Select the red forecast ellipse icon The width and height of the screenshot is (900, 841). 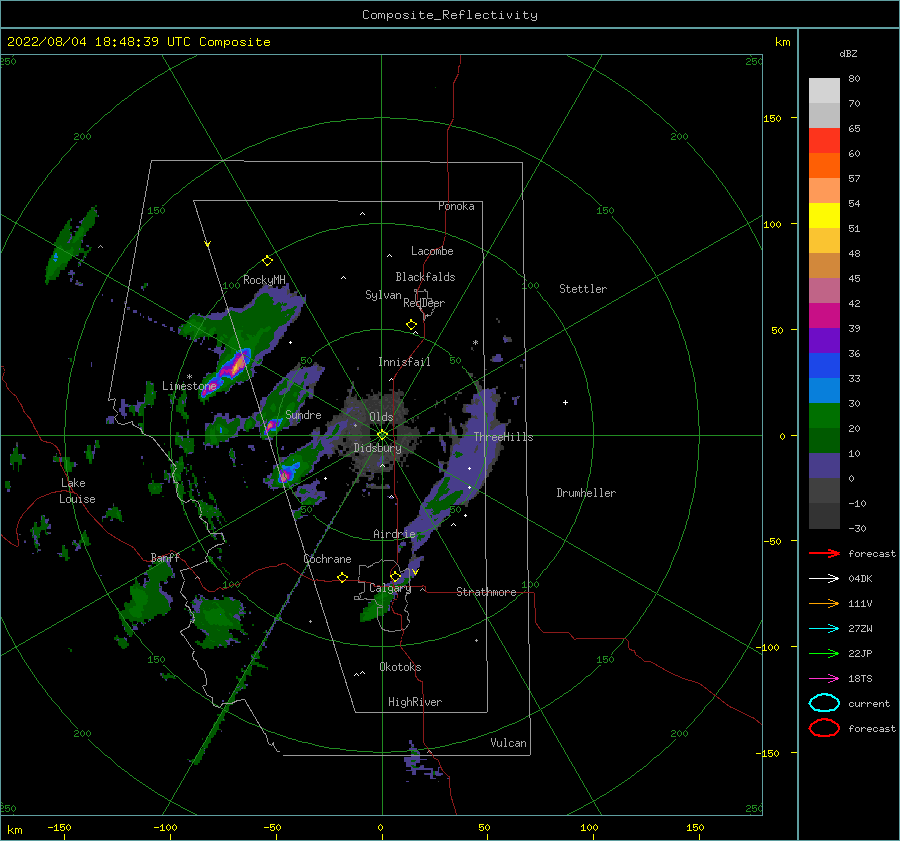[824, 728]
